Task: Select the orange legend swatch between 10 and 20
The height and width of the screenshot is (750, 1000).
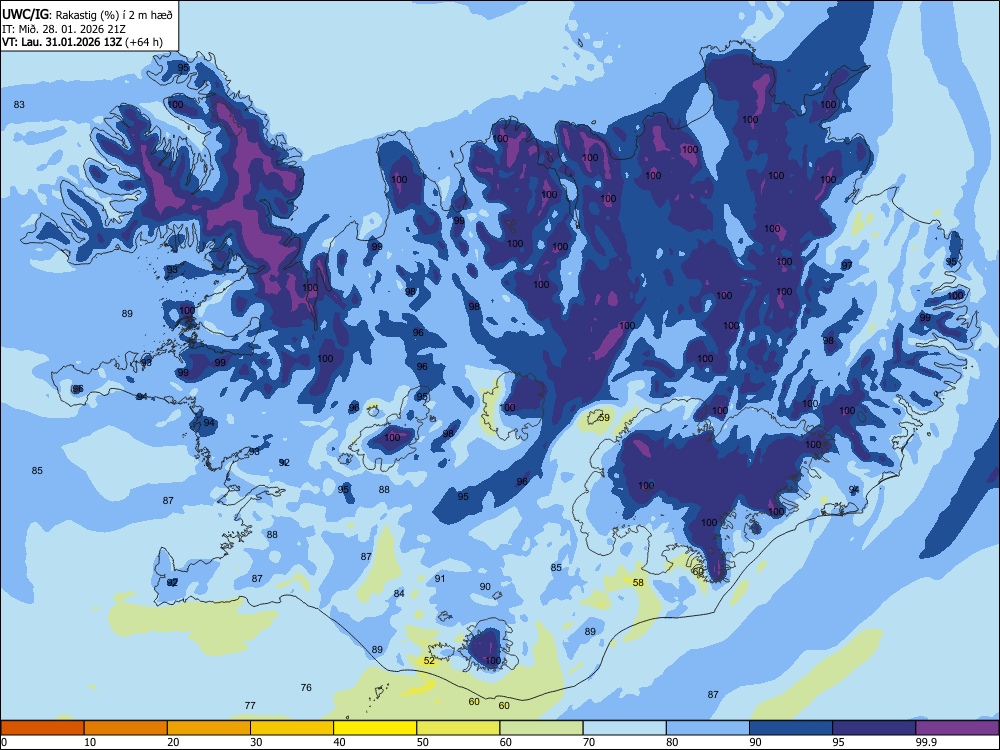Action: (126, 728)
